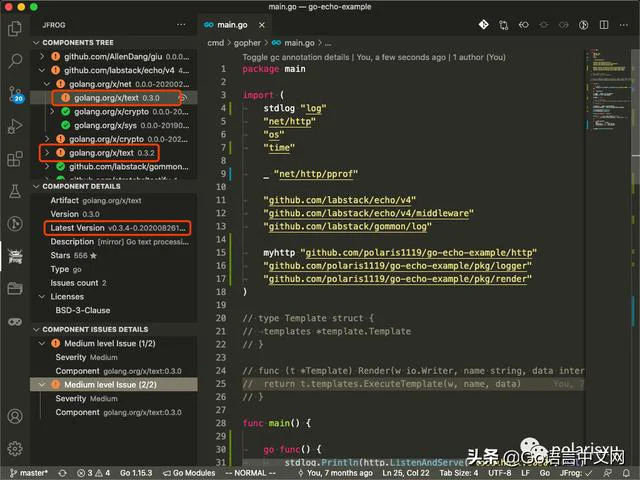Collapse Medium level Issue (1/2)
This screenshot has height=480, width=640.
click(42, 344)
